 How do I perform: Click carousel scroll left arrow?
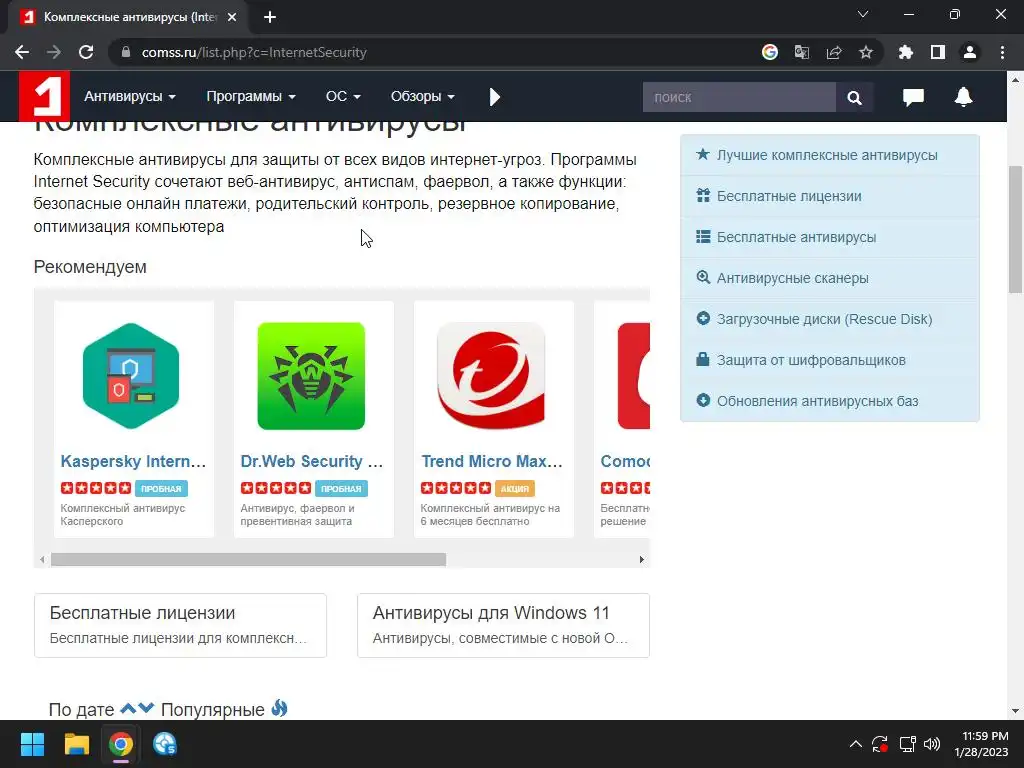[42, 560]
